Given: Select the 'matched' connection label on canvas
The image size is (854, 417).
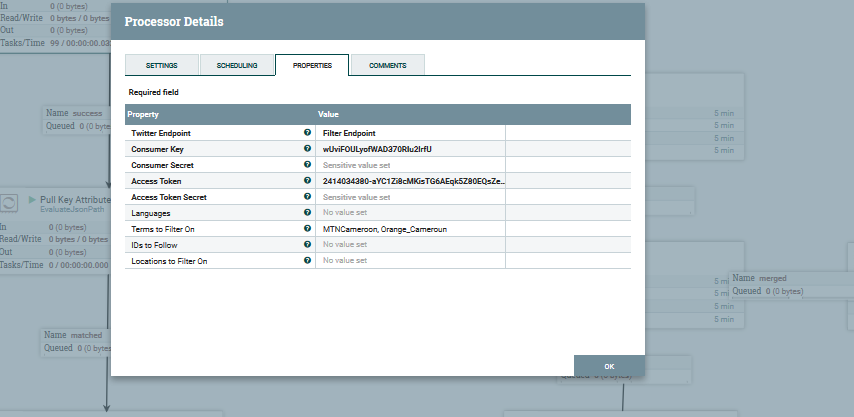Looking at the screenshot, I should click(x=86, y=335).
